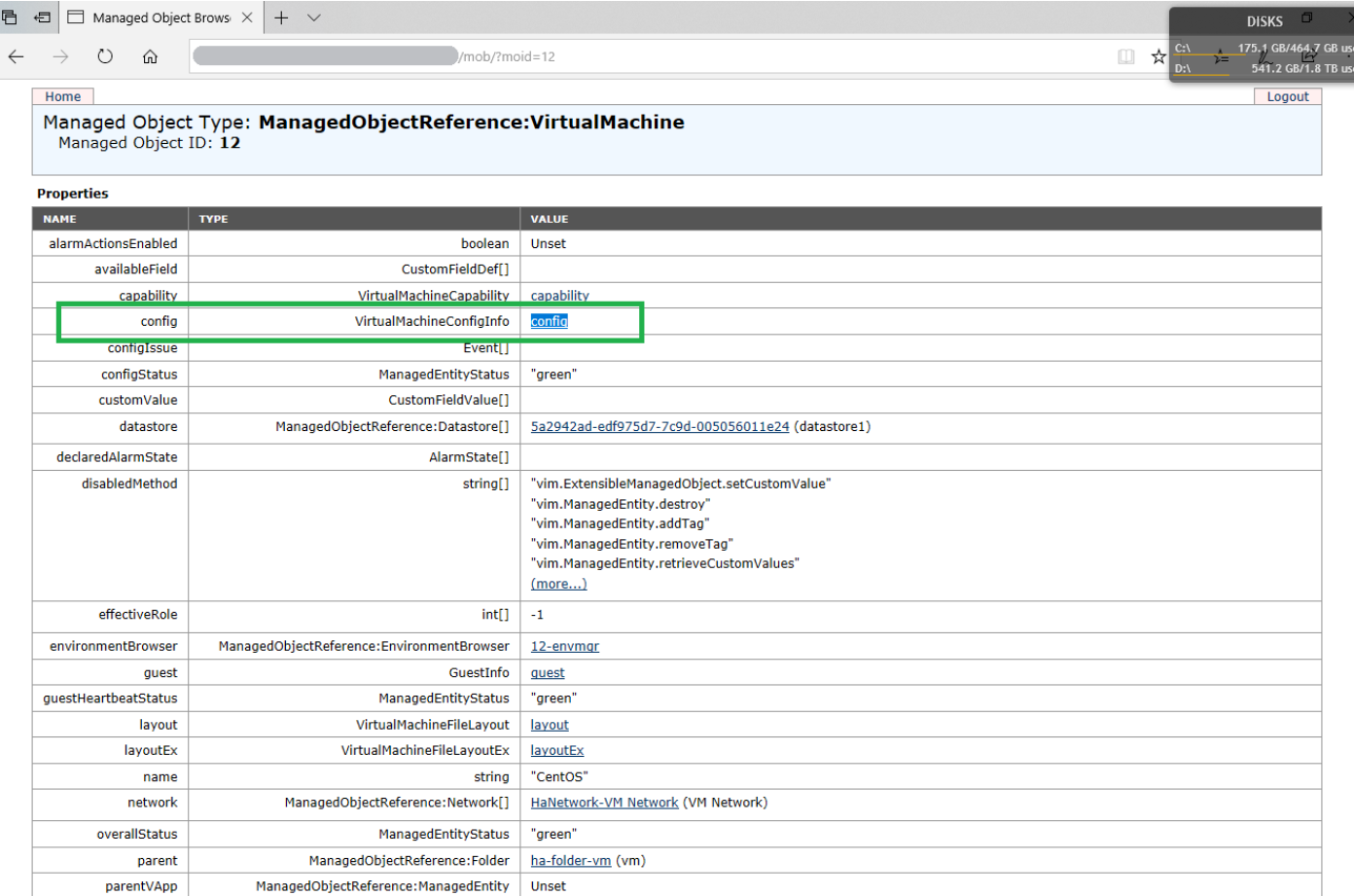This screenshot has width=1354, height=896.
Task: Select the Managed Object Browser tab
Action: pos(160,18)
